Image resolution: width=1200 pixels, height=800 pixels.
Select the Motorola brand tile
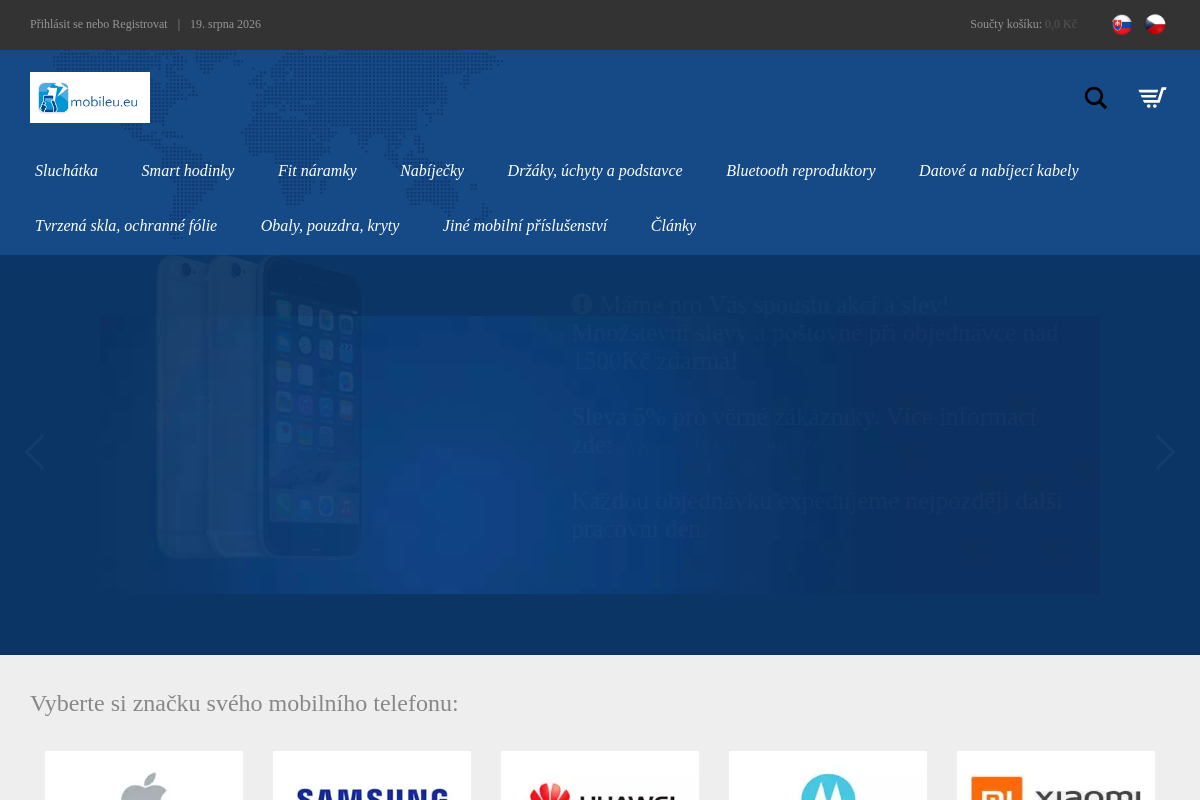[x=828, y=776]
